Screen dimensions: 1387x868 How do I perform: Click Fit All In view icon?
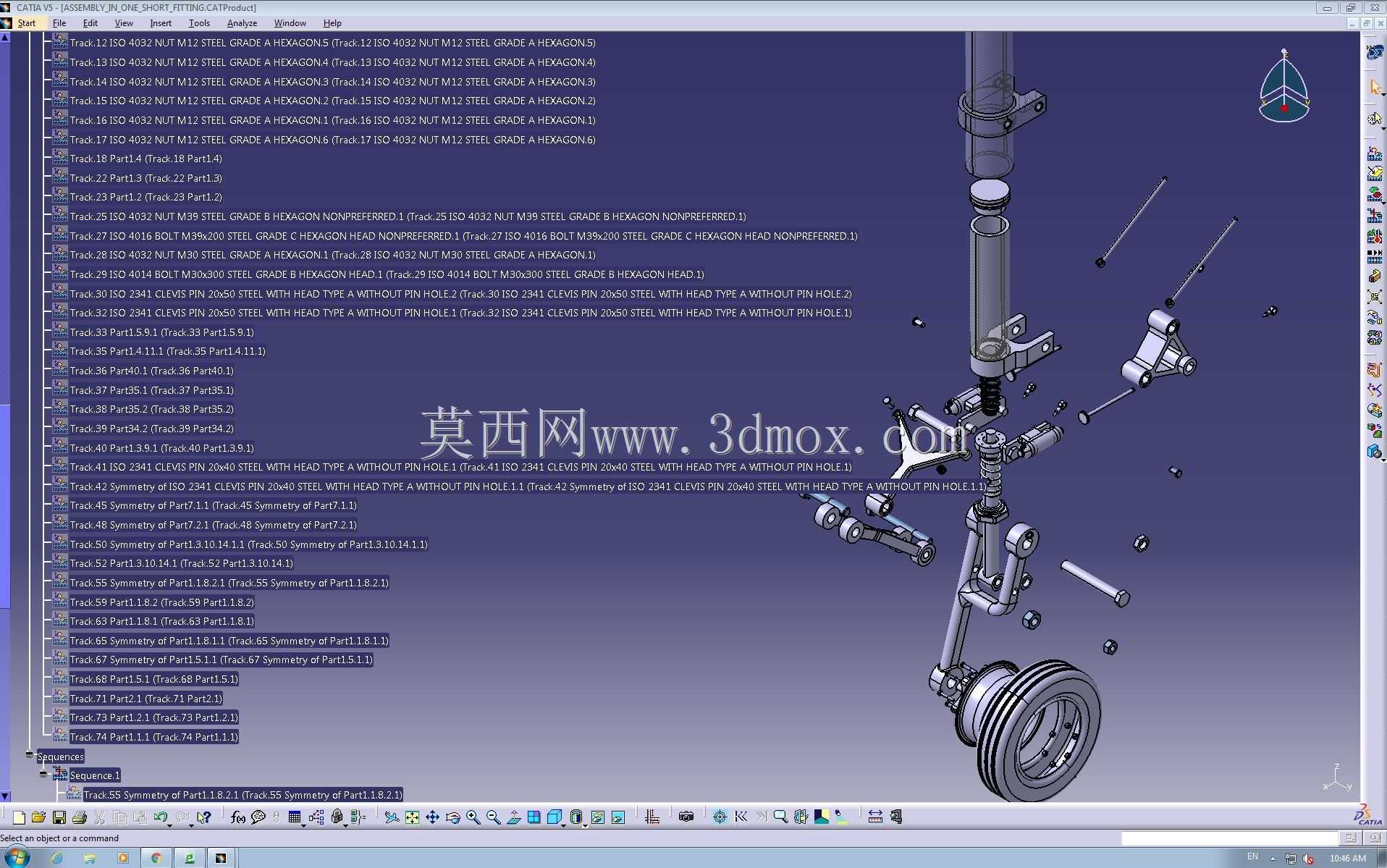coord(412,817)
